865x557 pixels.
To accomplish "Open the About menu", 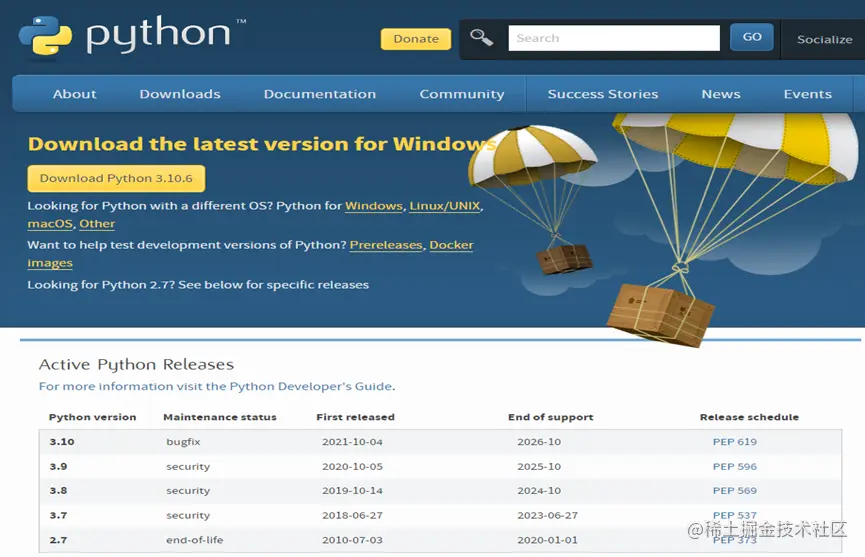I will click(74, 94).
